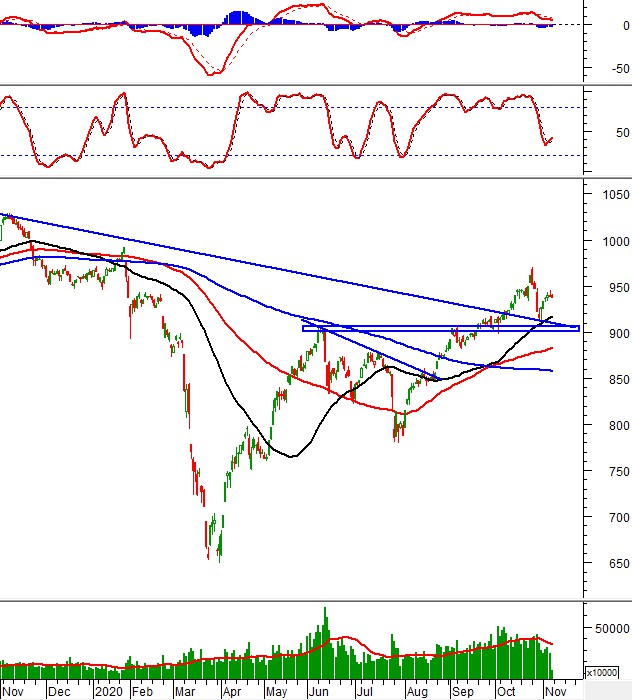
Task: Click the October price peak candle
Action: [x=531, y=272]
